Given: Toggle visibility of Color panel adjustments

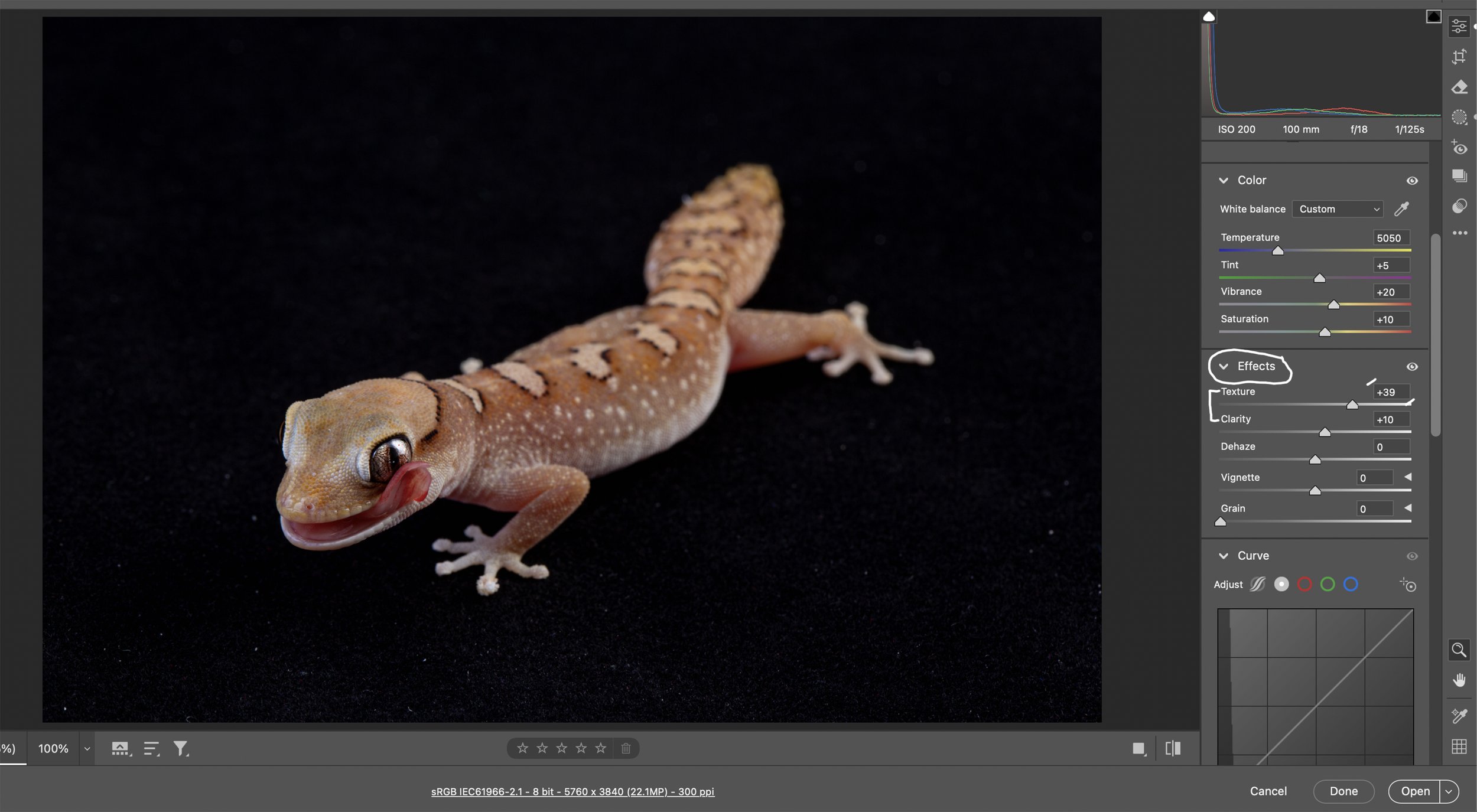Looking at the screenshot, I should 1413,181.
